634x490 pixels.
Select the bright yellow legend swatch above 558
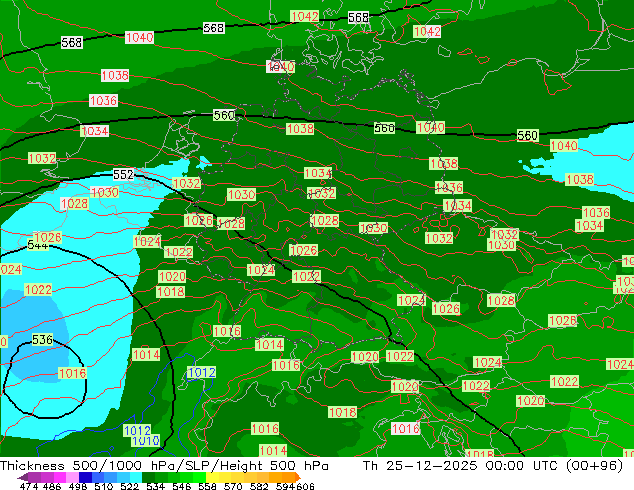(212, 477)
